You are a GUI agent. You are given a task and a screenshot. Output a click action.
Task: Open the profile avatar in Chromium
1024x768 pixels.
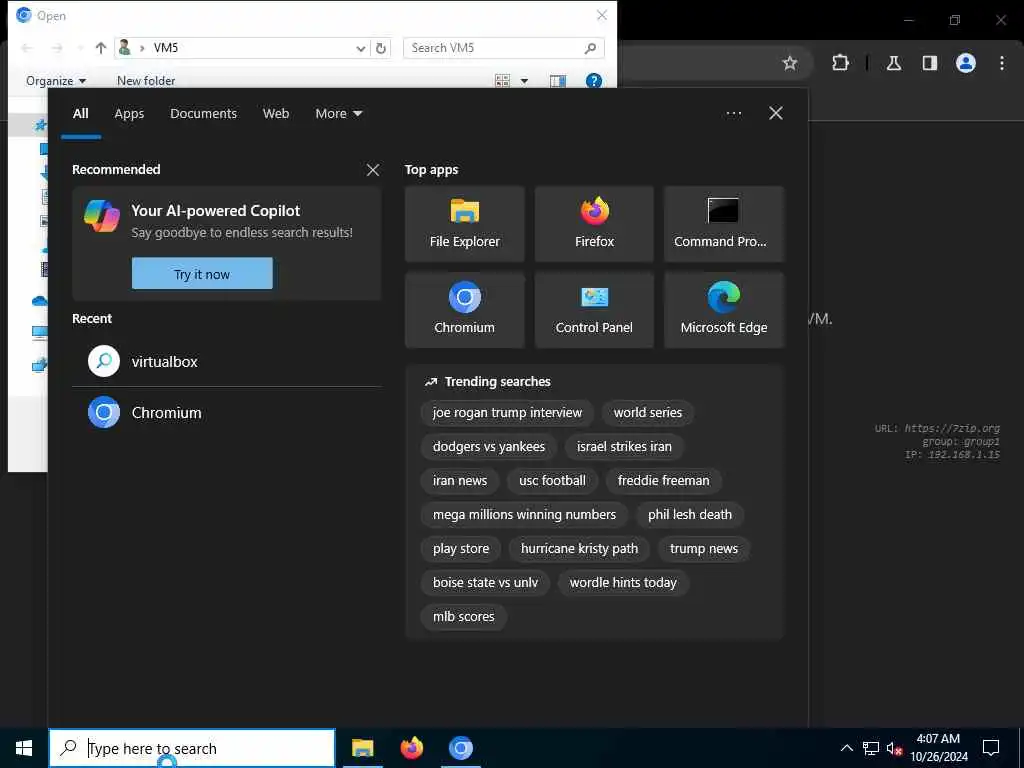click(966, 63)
